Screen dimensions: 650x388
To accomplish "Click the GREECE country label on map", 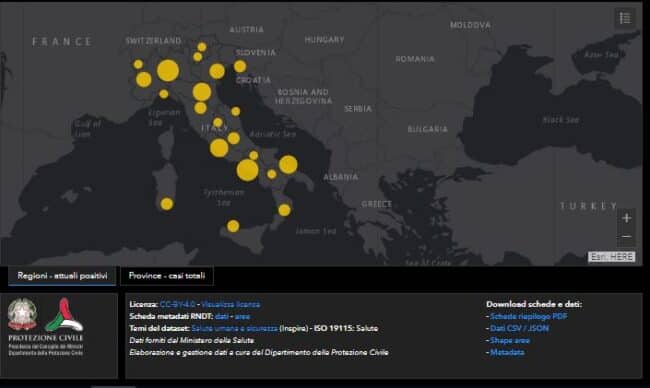I will pyautogui.click(x=376, y=204).
